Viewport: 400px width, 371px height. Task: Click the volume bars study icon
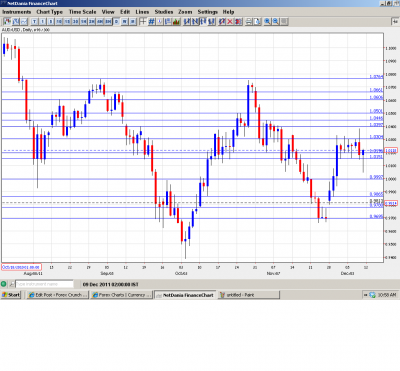click(x=176, y=22)
